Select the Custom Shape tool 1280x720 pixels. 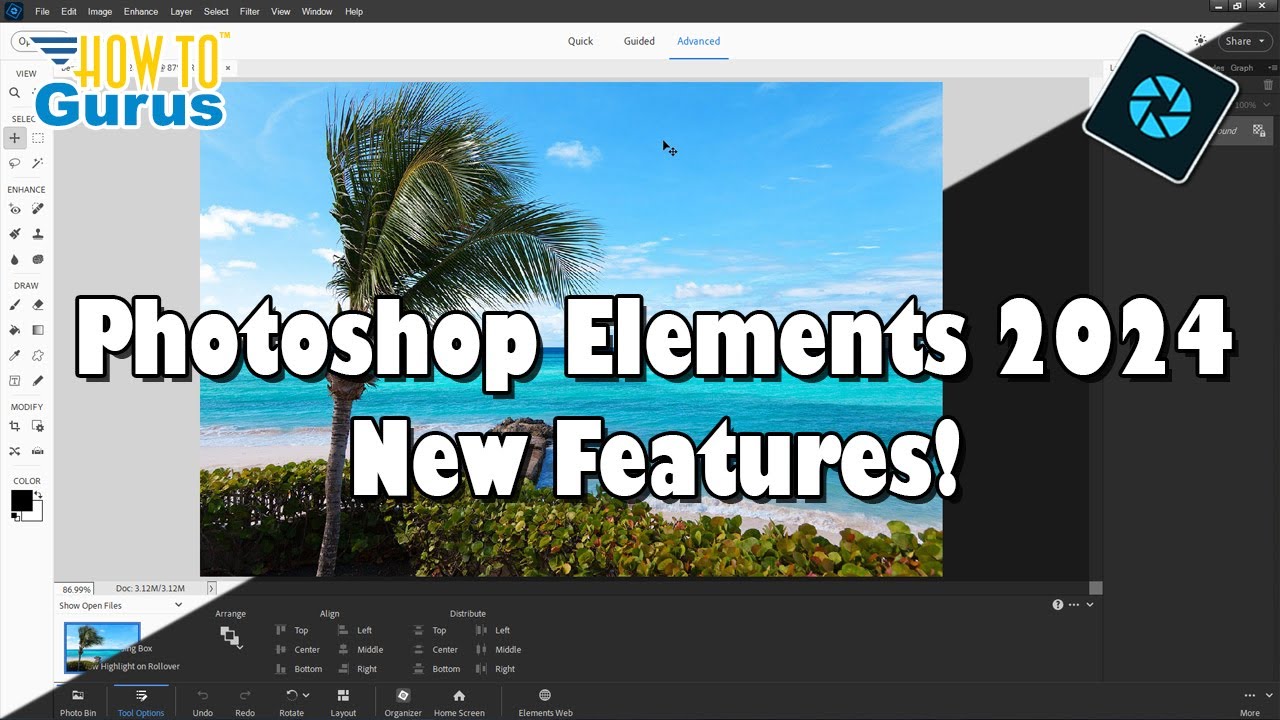[38, 355]
